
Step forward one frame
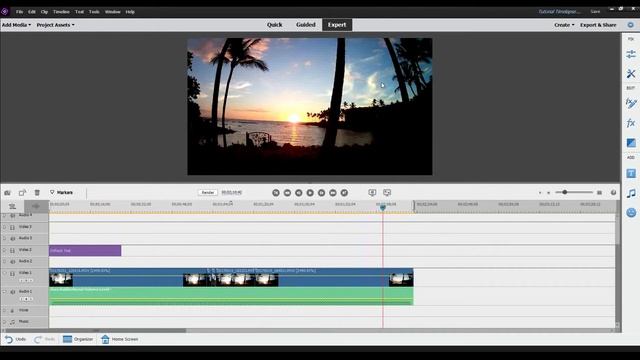point(322,193)
